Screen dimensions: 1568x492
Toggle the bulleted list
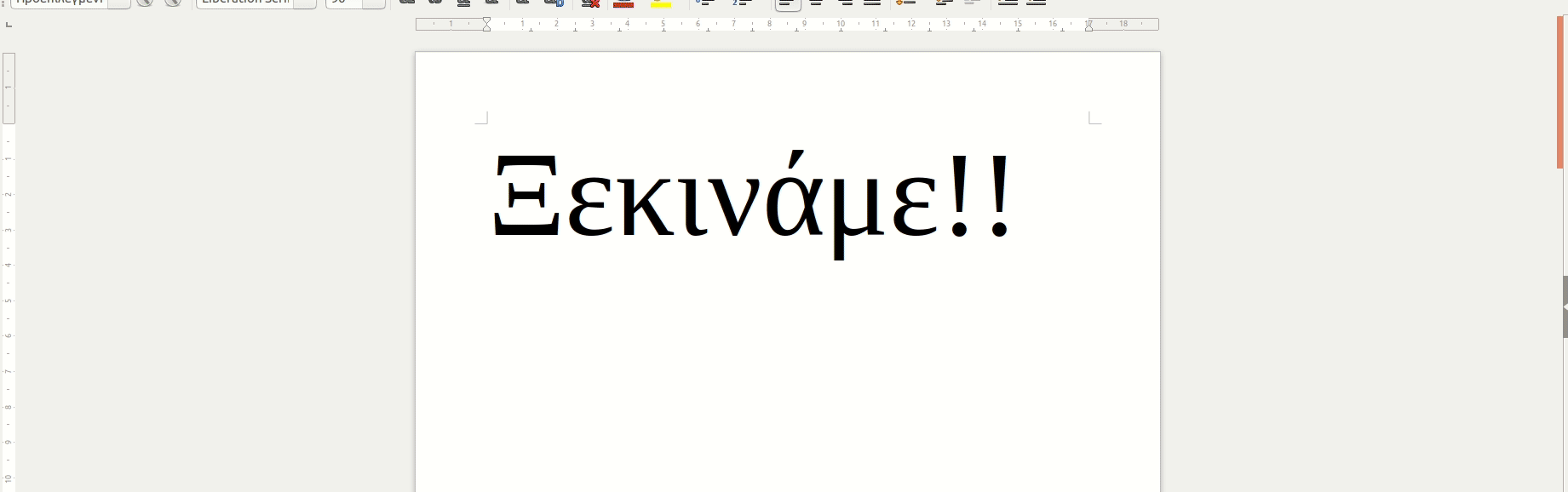click(x=704, y=3)
